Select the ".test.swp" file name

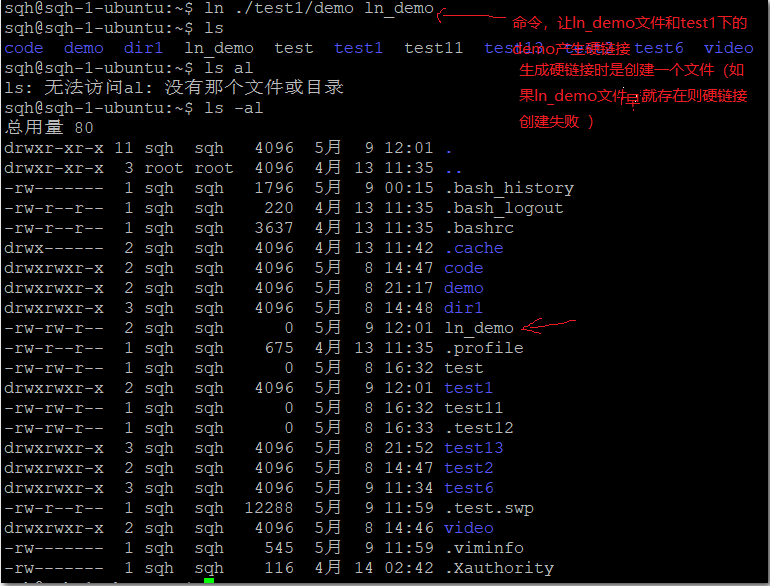click(x=489, y=508)
